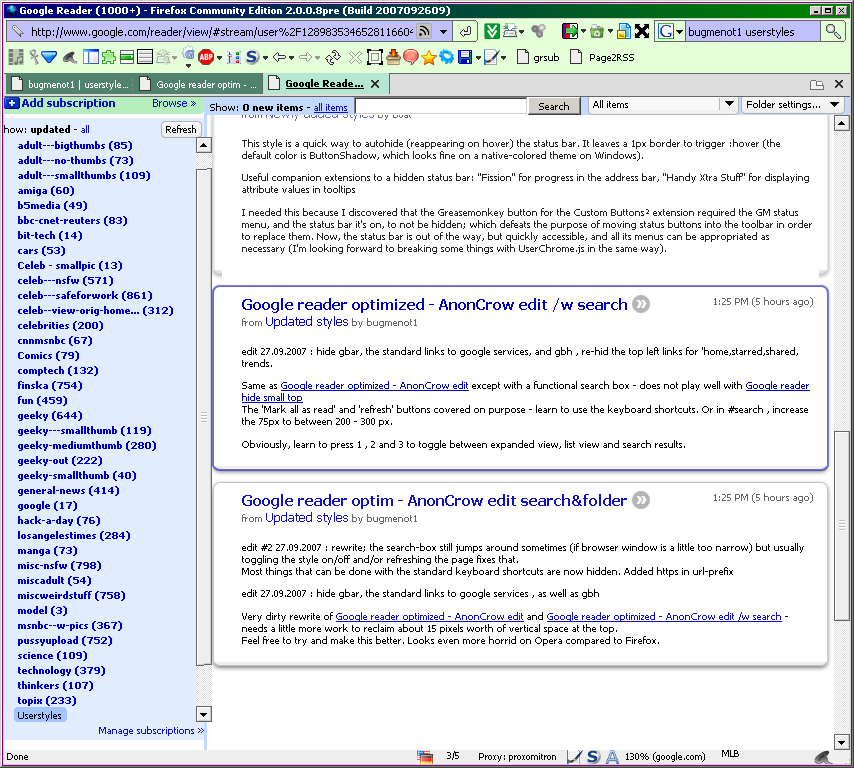Open 'Google reader hide small top' link
Viewport: 854px width, 768px height.
click(525, 392)
